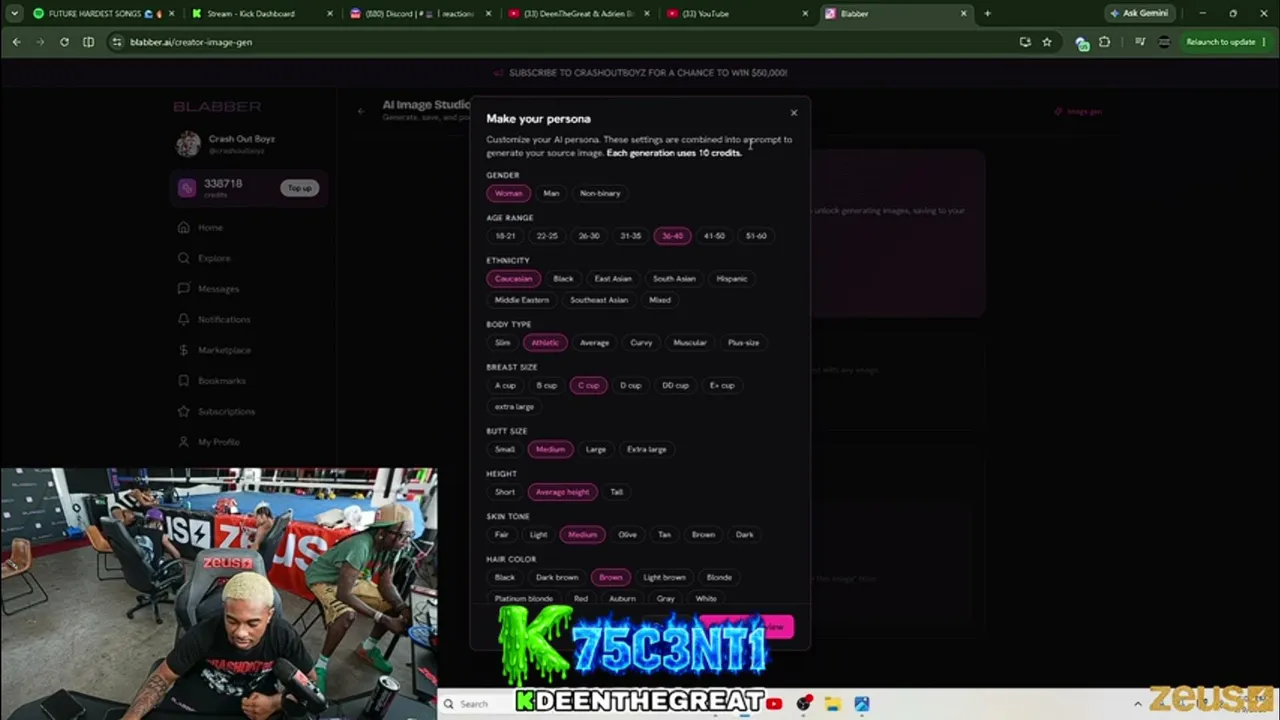Click the Windows taskbar Search box

474,704
